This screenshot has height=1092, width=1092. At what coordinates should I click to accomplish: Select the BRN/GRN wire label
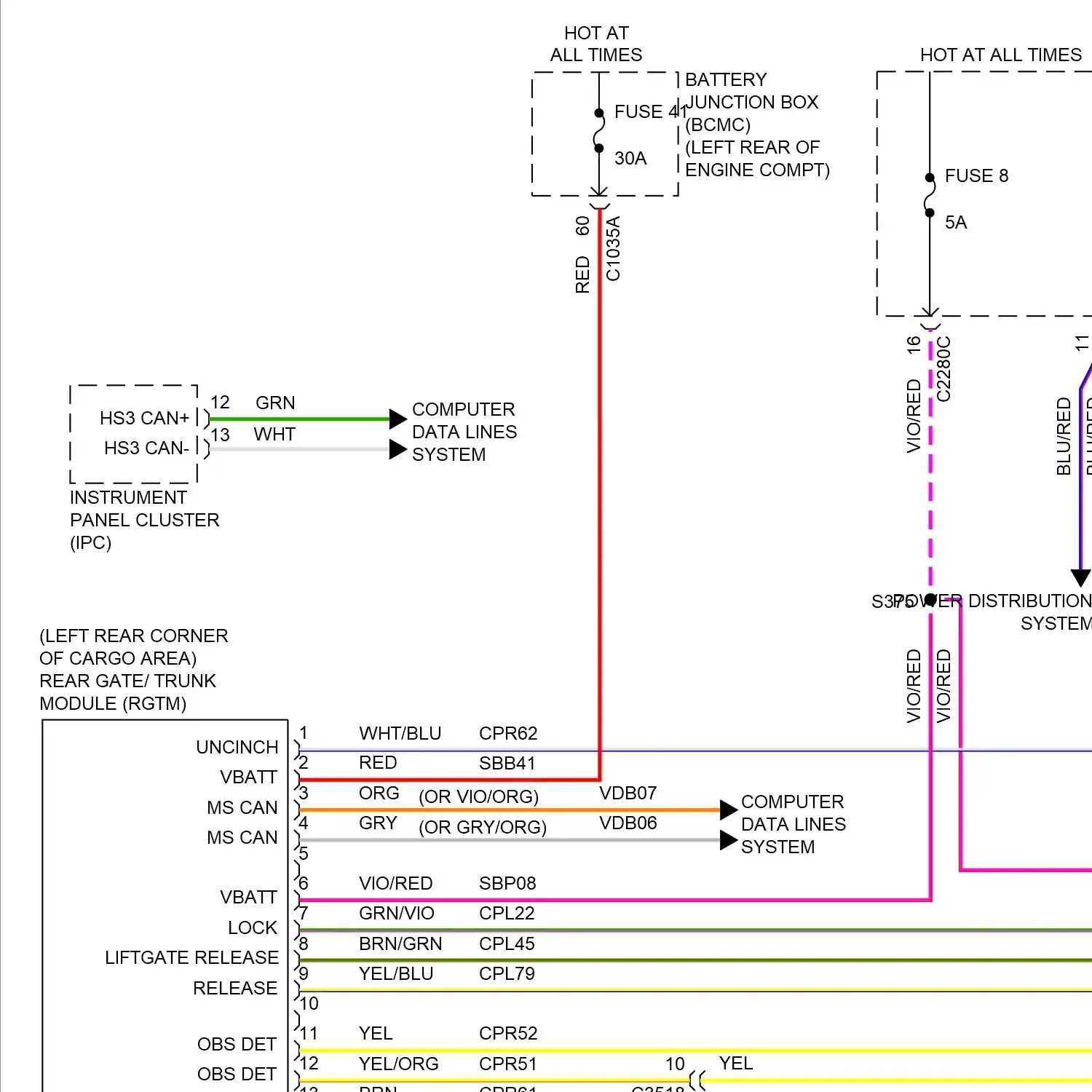click(x=400, y=943)
